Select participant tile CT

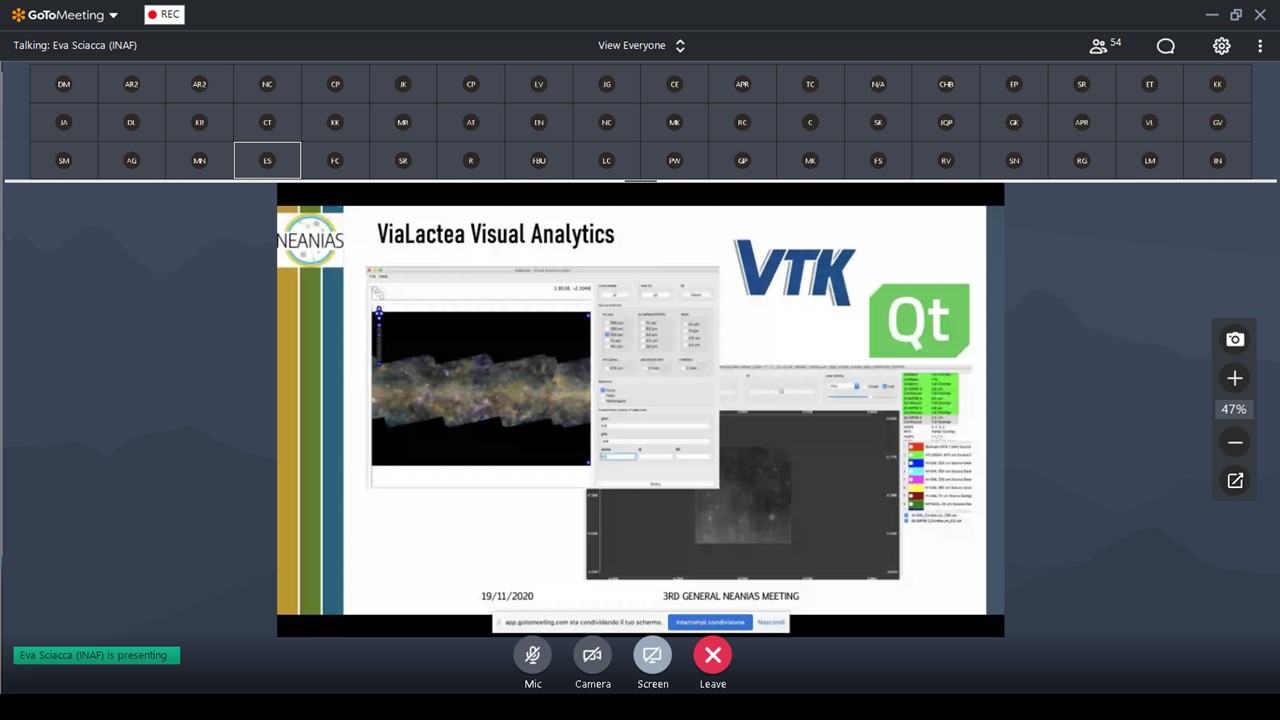267,123
